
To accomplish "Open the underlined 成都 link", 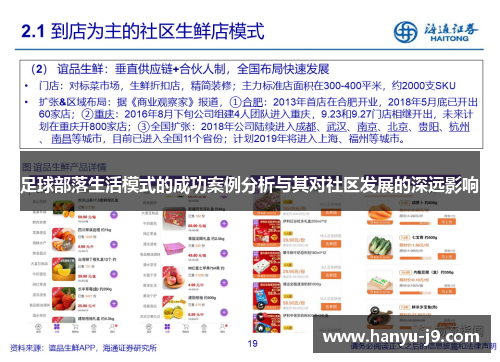I will (x=306, y=127).
